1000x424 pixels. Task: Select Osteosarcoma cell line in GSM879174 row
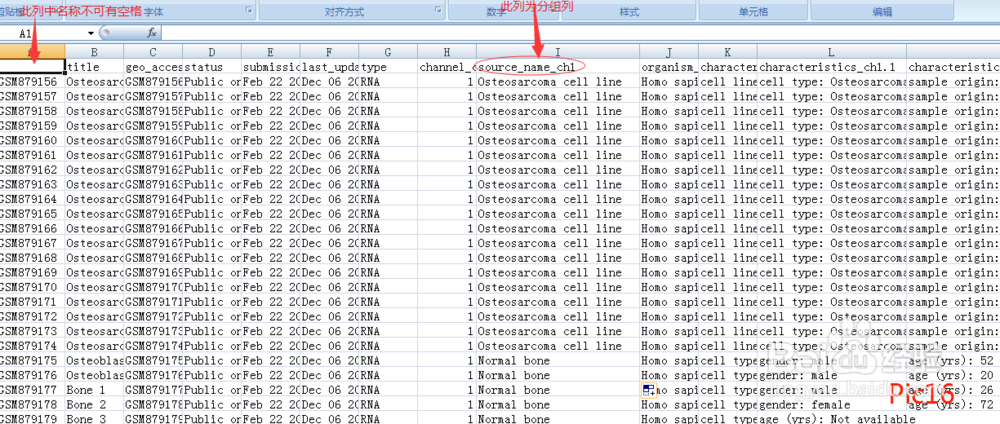(557, 346)
